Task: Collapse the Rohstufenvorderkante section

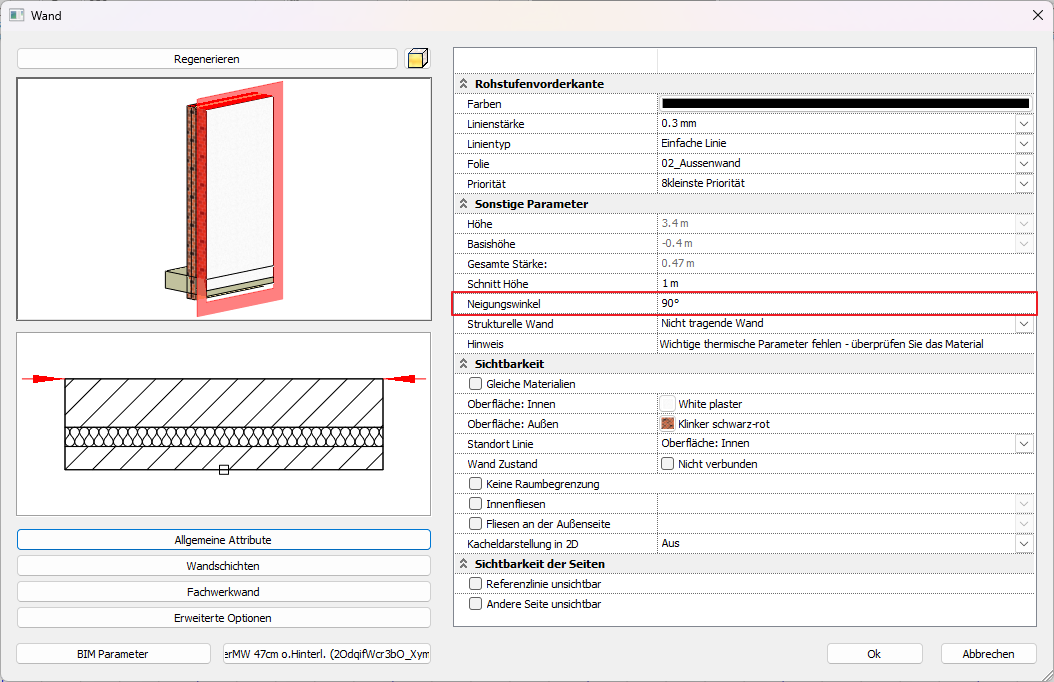Action: [463, 84]
